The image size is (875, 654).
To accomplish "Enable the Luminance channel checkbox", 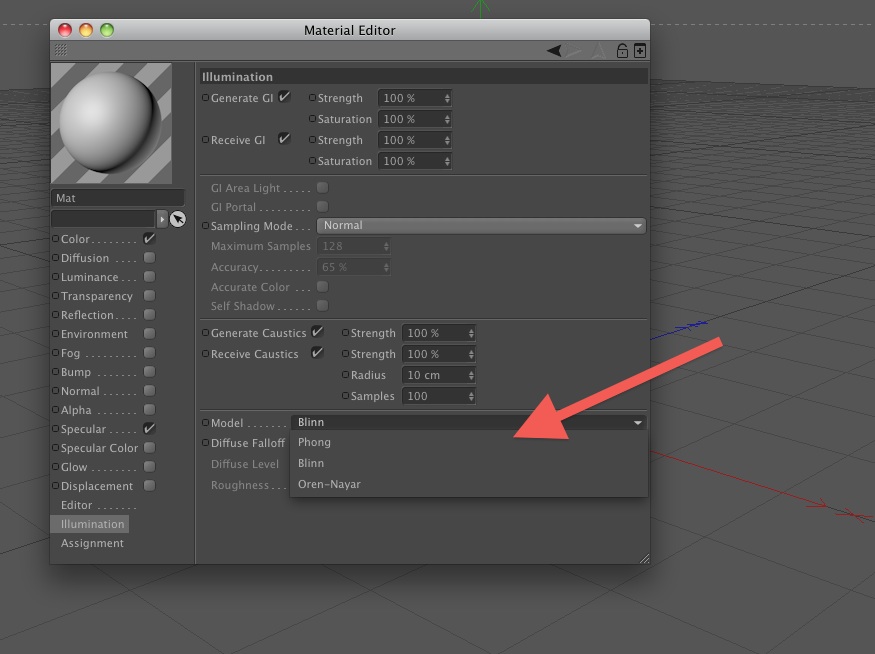I will click(149, 277).
